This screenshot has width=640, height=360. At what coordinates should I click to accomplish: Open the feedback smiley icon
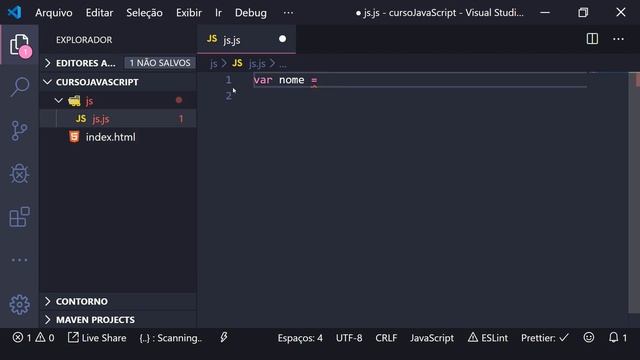pyautogui.click(x=589, y=338)
